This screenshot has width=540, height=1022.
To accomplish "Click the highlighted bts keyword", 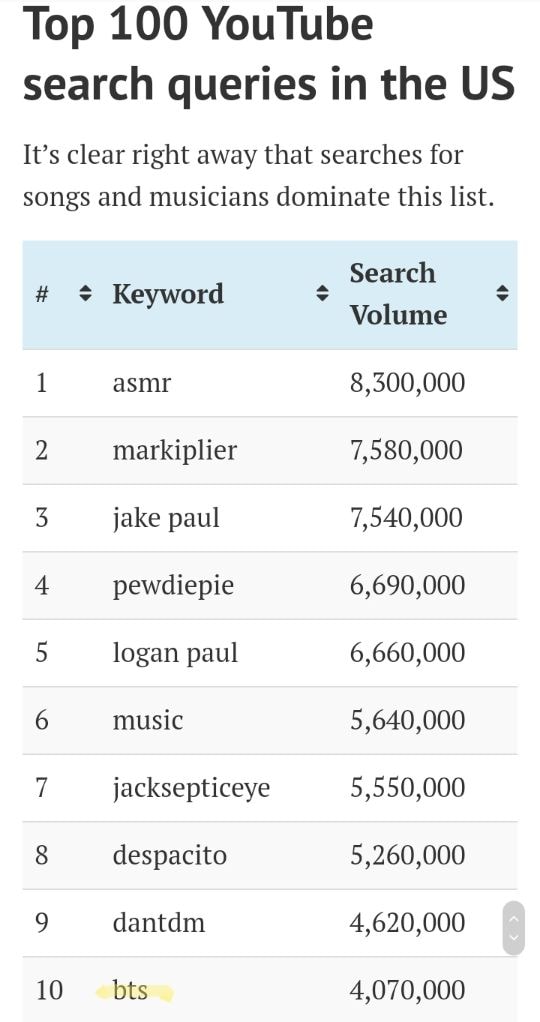I will pyautogui.click(x=130, y=991).
